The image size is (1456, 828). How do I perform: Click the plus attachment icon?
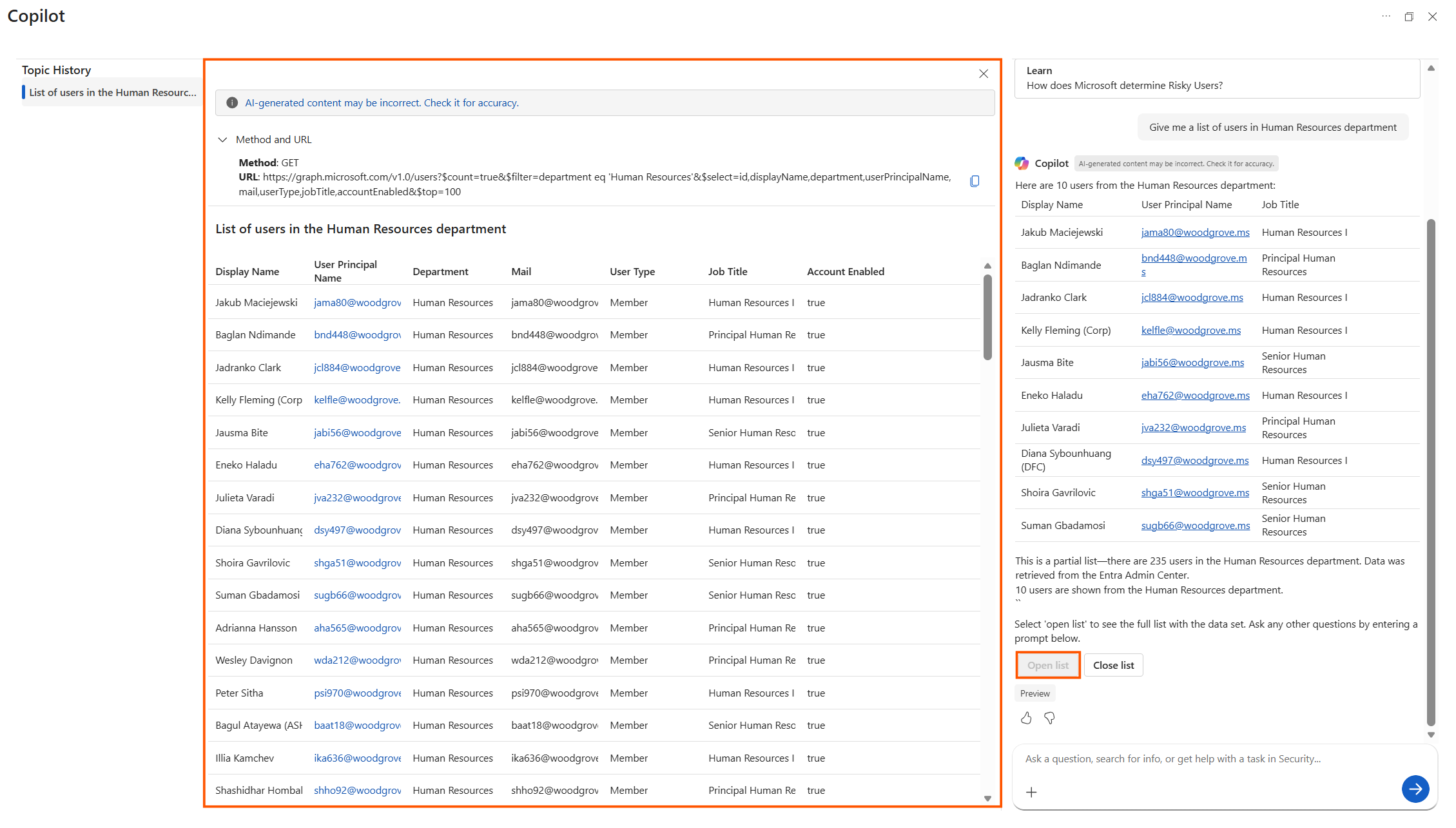pyautogui.click(x=1031, y=792)
